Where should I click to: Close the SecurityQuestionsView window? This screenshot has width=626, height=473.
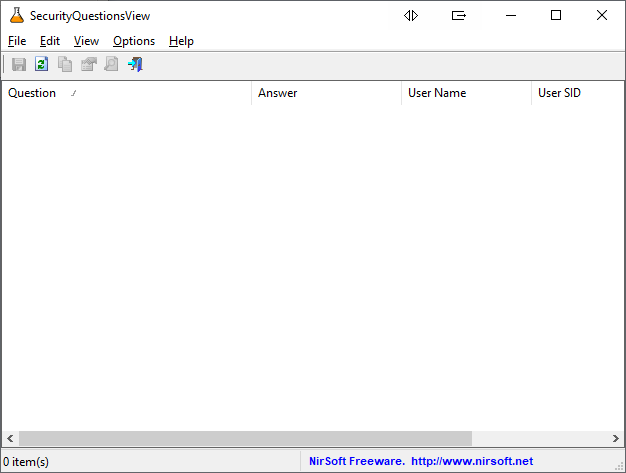coord(602,16)
